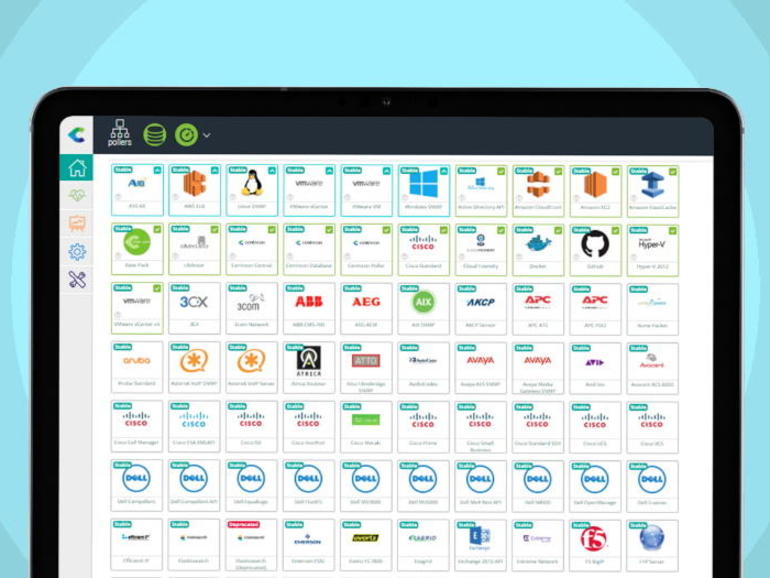Screen dimensions: 770x578
Task: Click the Centreon logo at top left
Action: tap(77, 135)
